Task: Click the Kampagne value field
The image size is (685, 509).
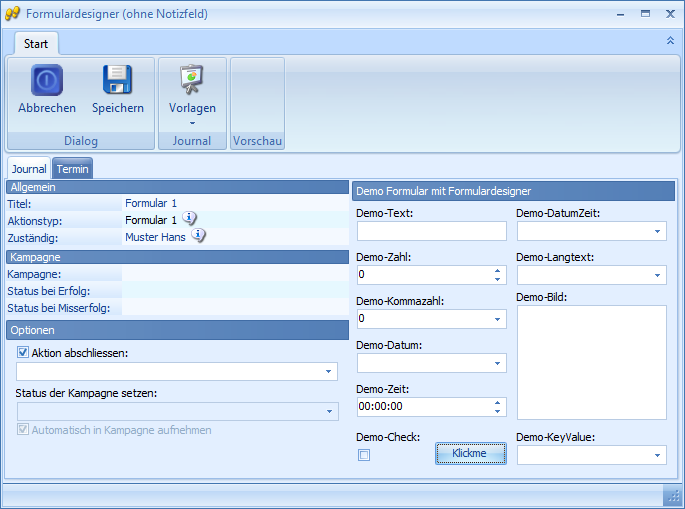Action: (x=235, y=274)
